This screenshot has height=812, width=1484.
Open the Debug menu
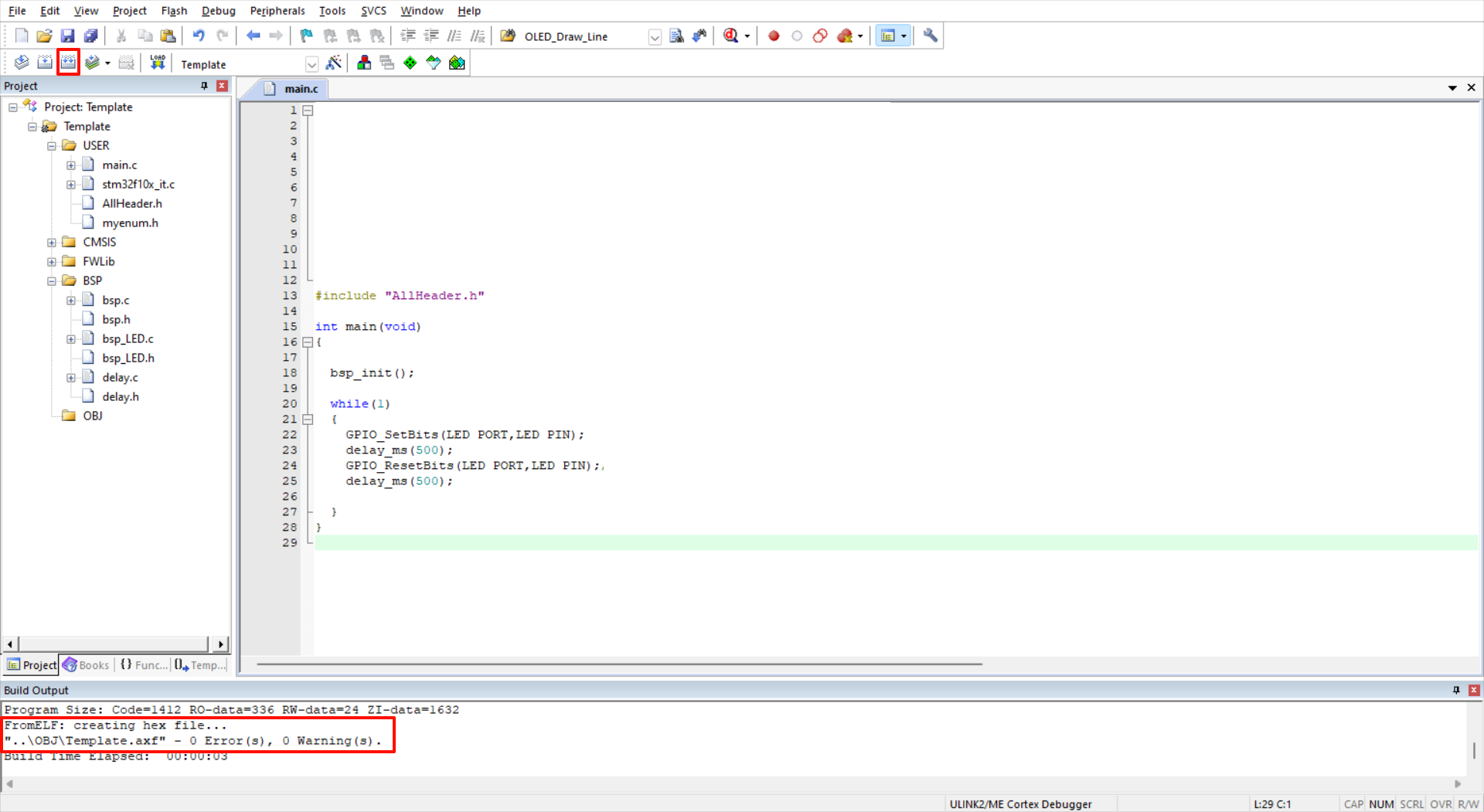click(219, 11)
